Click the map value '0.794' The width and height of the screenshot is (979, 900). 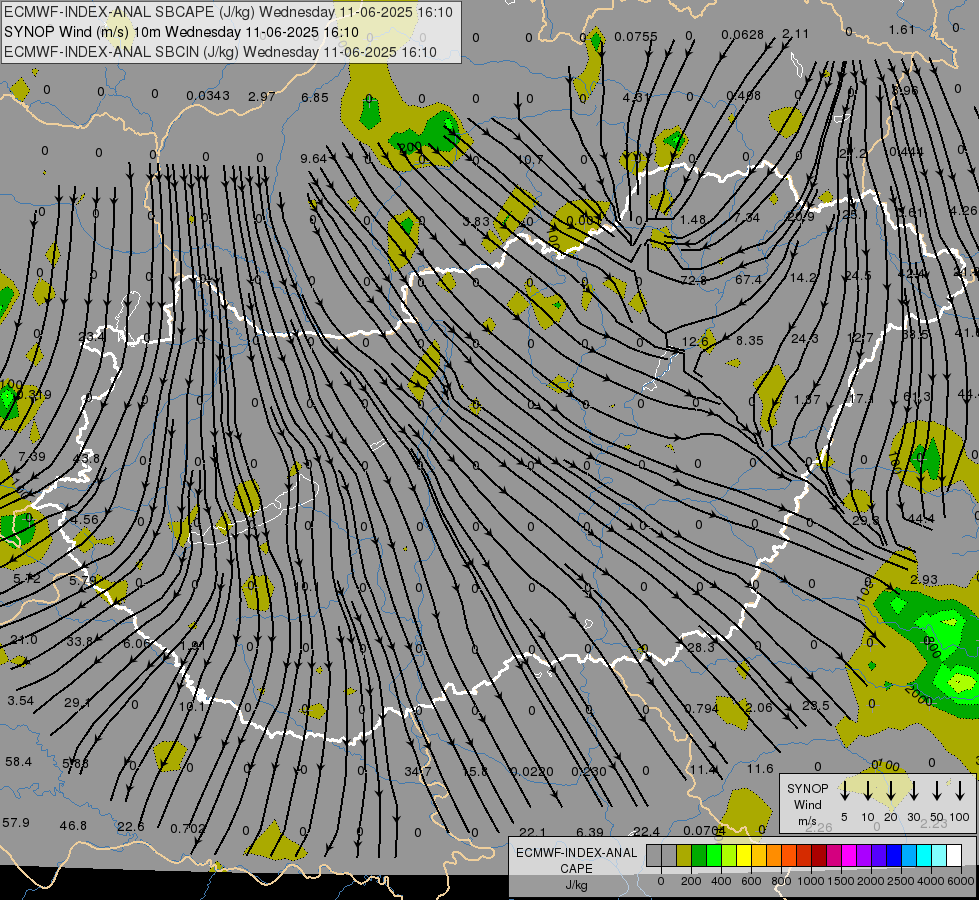pos(701,709)
